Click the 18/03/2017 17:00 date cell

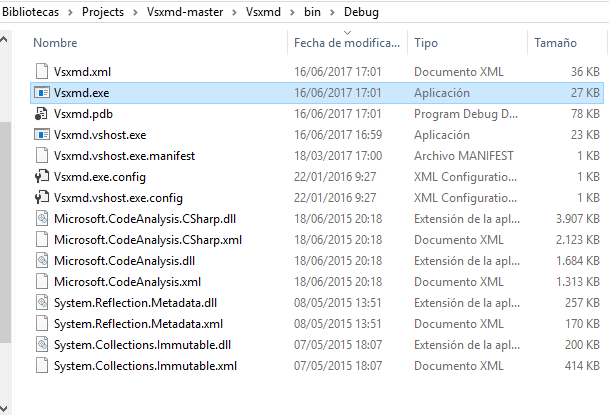(338, 156)
